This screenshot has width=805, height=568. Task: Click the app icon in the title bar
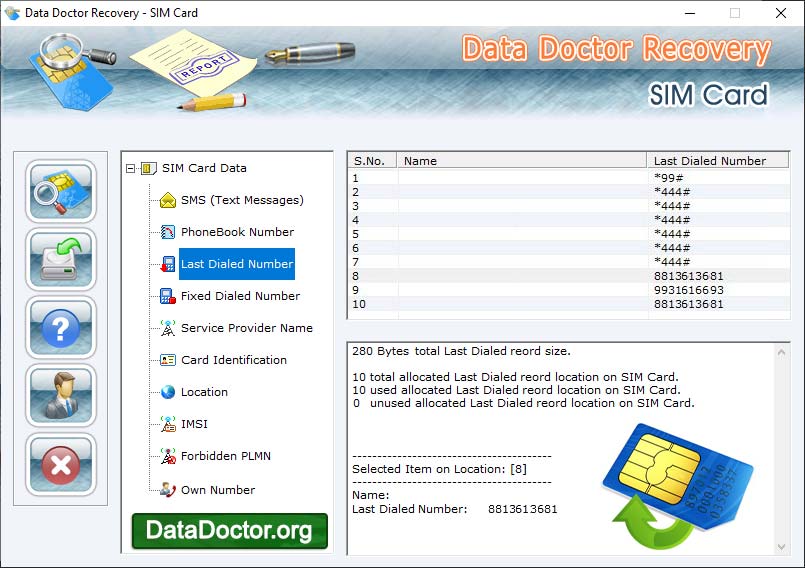click(12, 13)
